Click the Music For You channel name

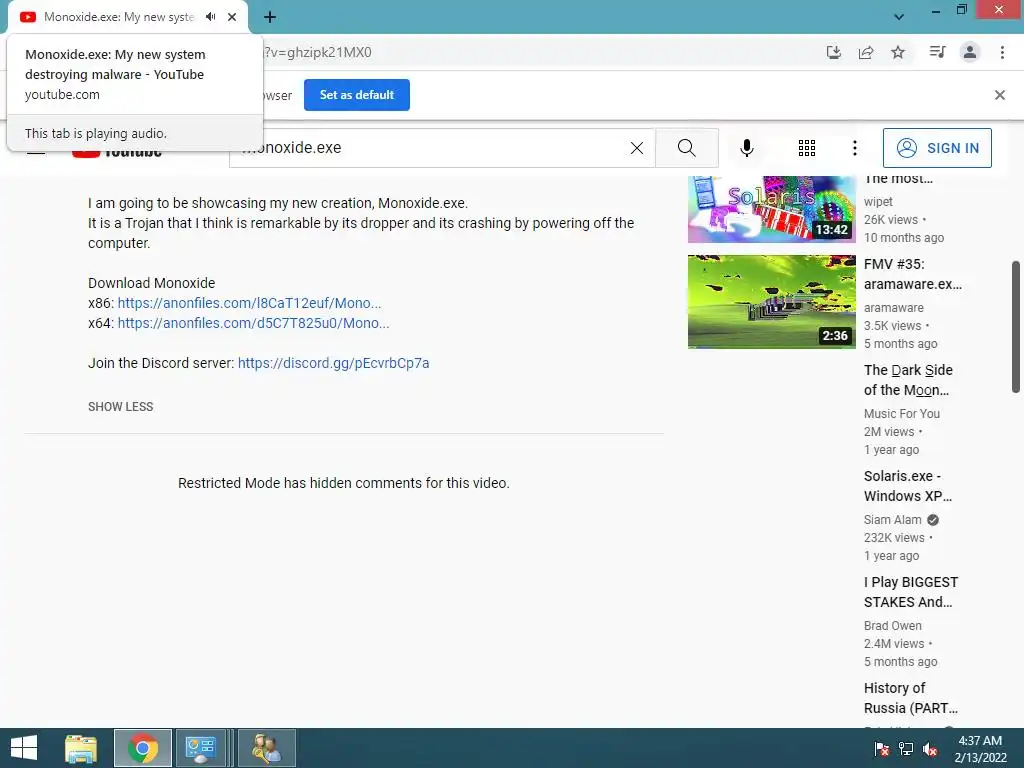pyautogui.click(x=902, y=413)
